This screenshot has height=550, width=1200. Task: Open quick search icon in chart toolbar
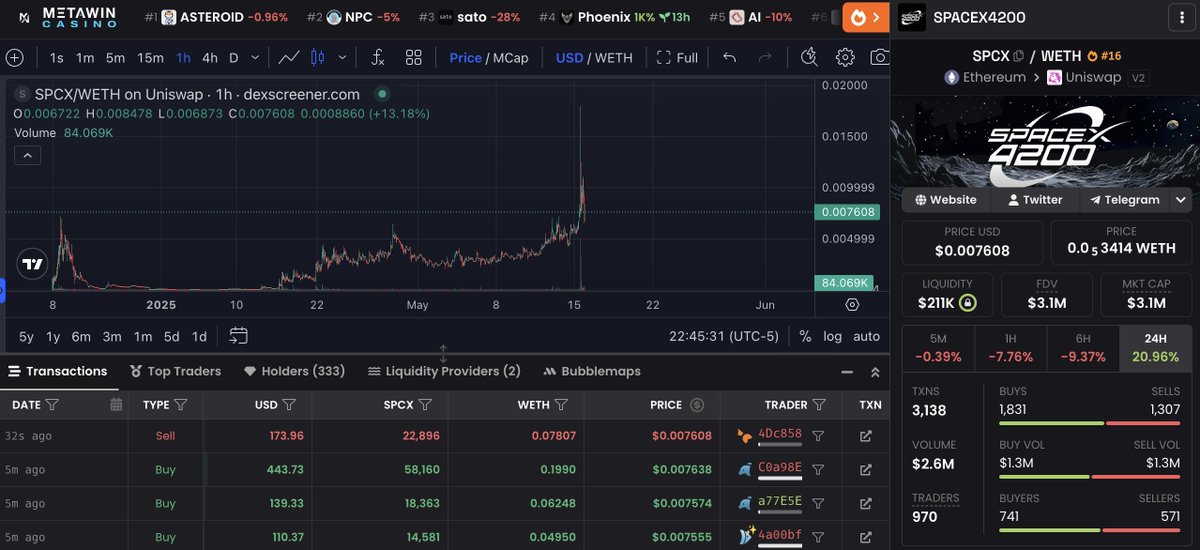tap(809, 57)
